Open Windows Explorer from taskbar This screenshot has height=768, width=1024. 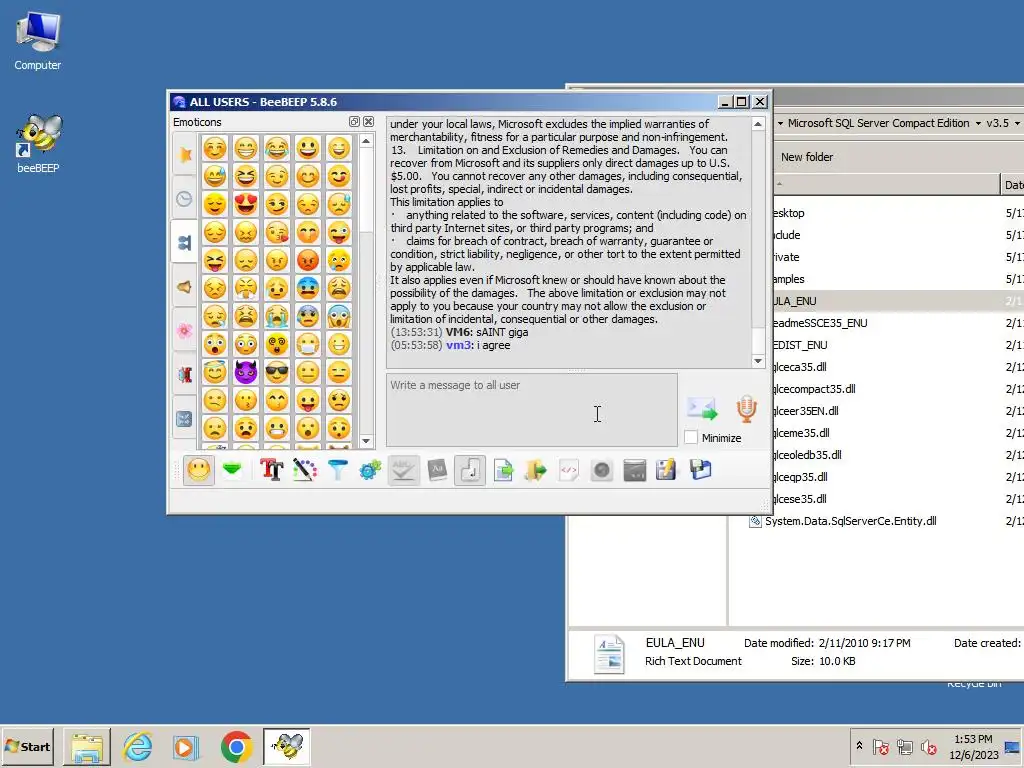pos(87,746)
